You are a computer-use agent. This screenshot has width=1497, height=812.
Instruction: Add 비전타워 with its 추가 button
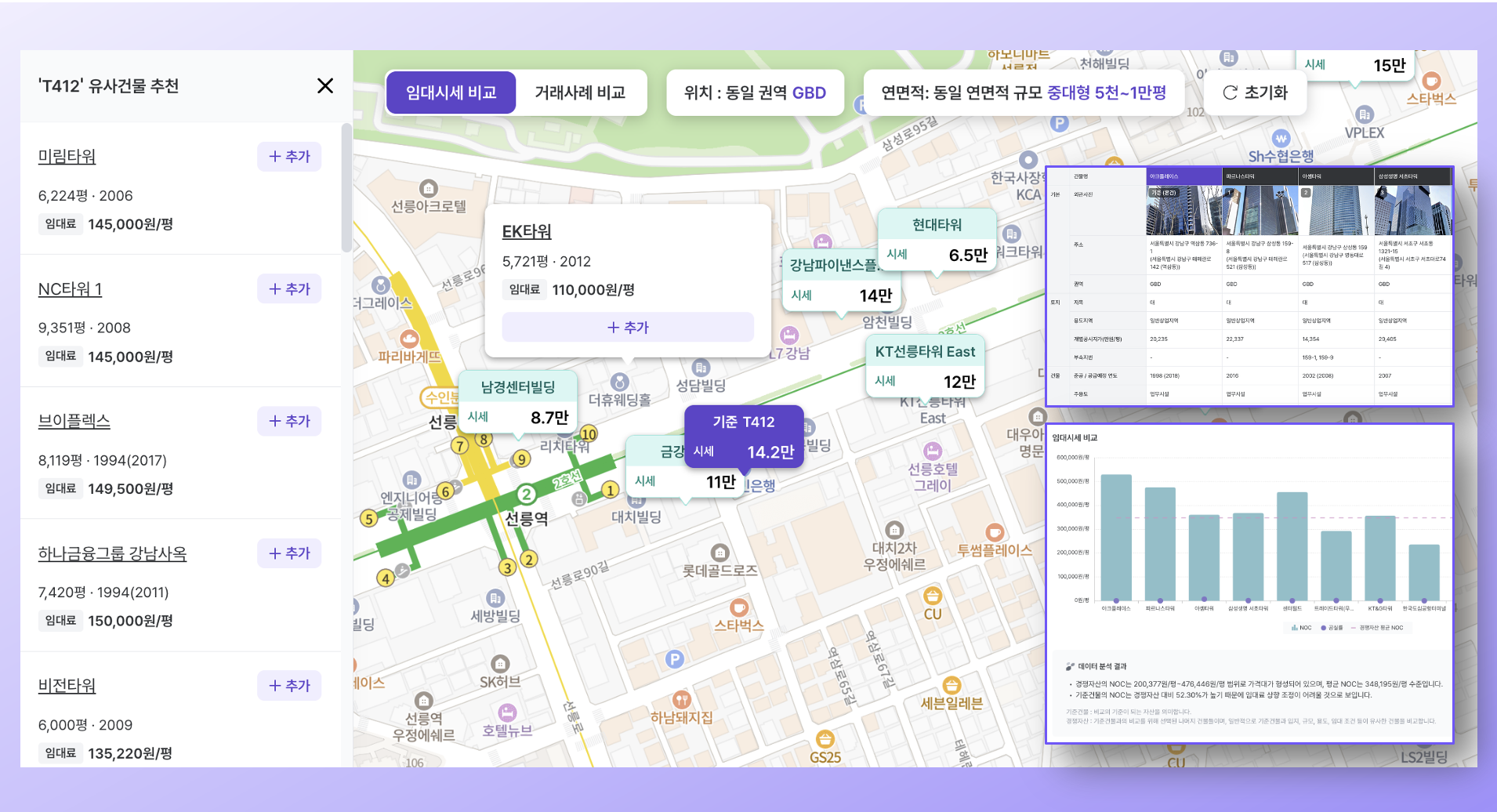coord(289,686)
